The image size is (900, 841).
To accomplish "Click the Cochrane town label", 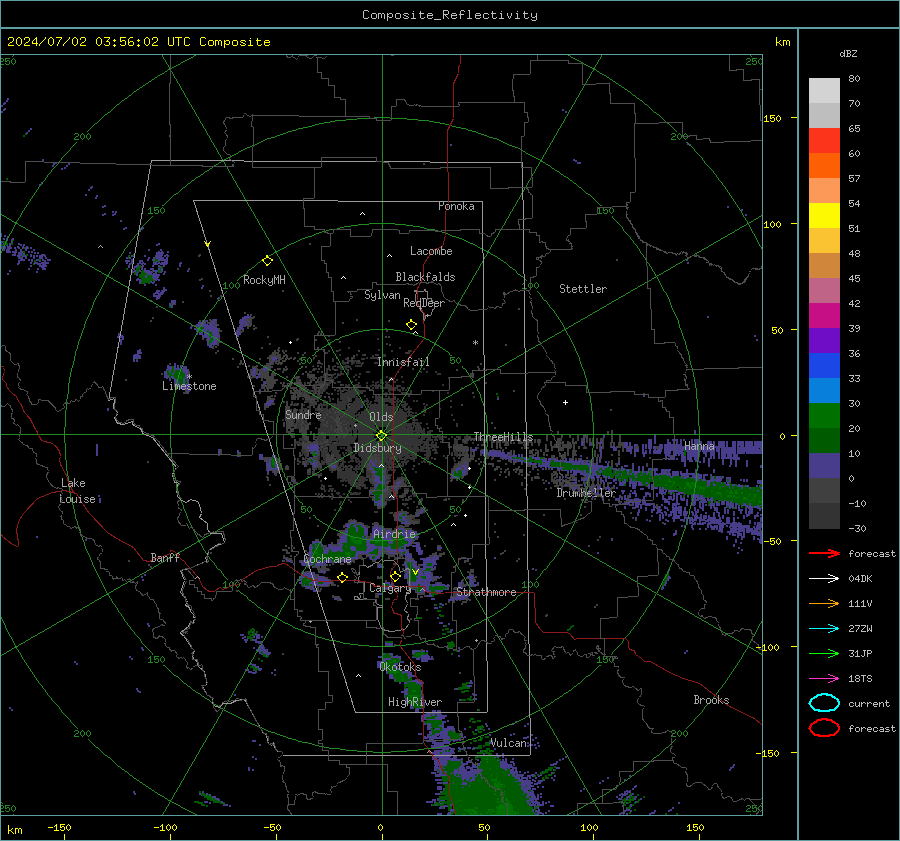I will click(x=327, y=559).
